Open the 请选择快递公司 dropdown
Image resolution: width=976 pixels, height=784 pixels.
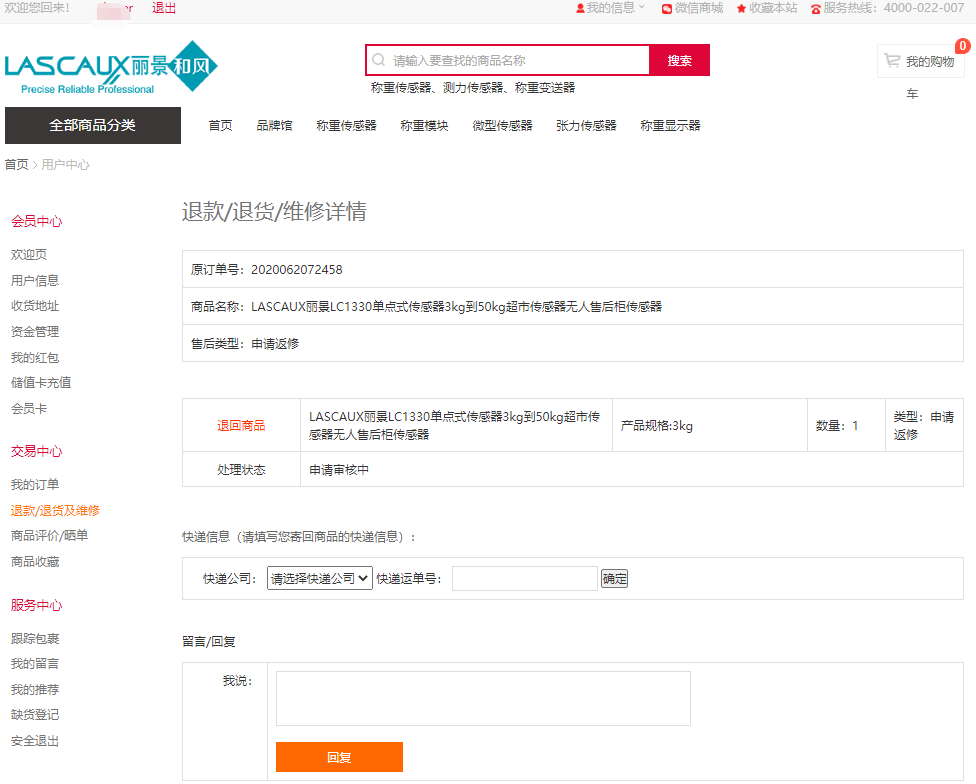(x=320, y=578)
